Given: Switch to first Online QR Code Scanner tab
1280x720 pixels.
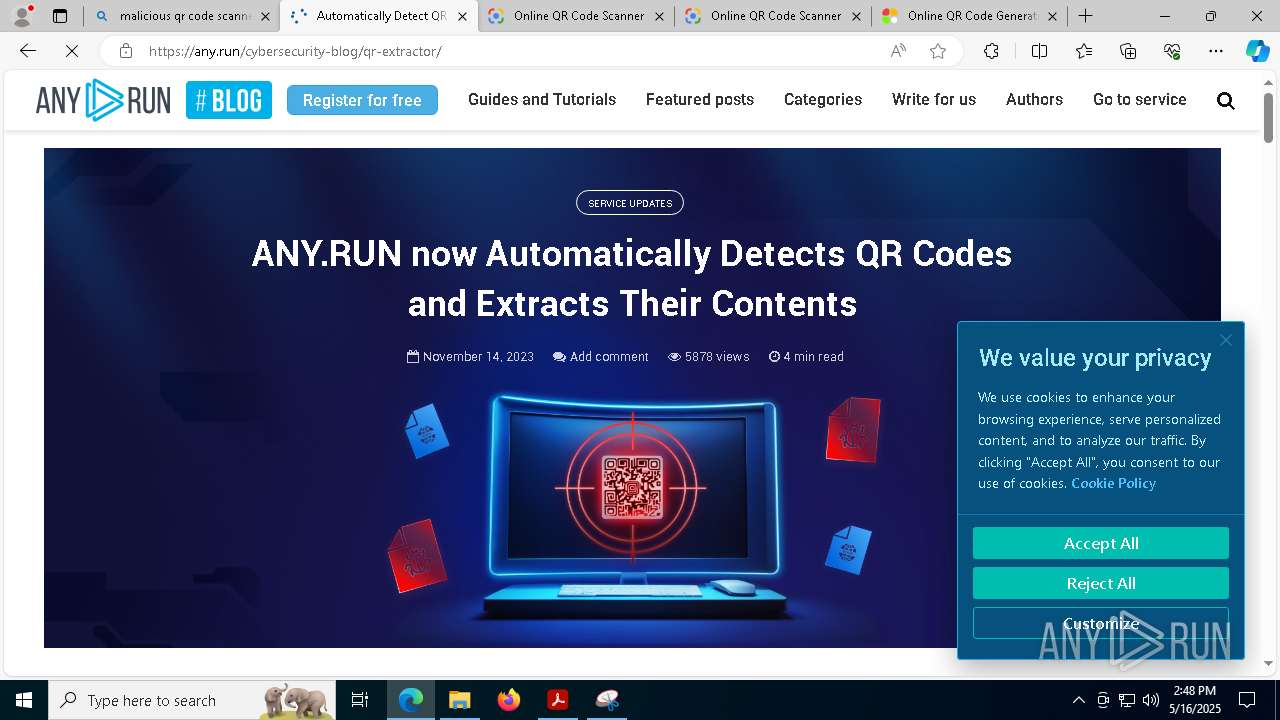Looking at the screenshot, I should 577,16.
